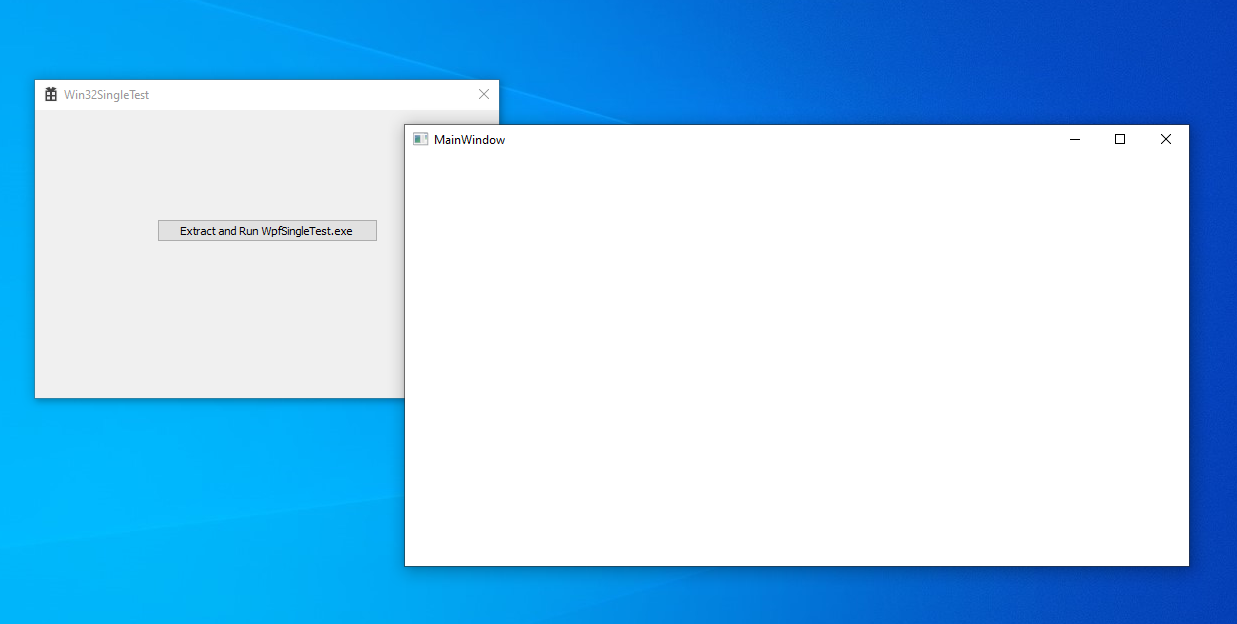The height and width of the screenshot is (624, 1237).
Task: Click the Win32SingleTest window app icon
Action: coord(51,94)
